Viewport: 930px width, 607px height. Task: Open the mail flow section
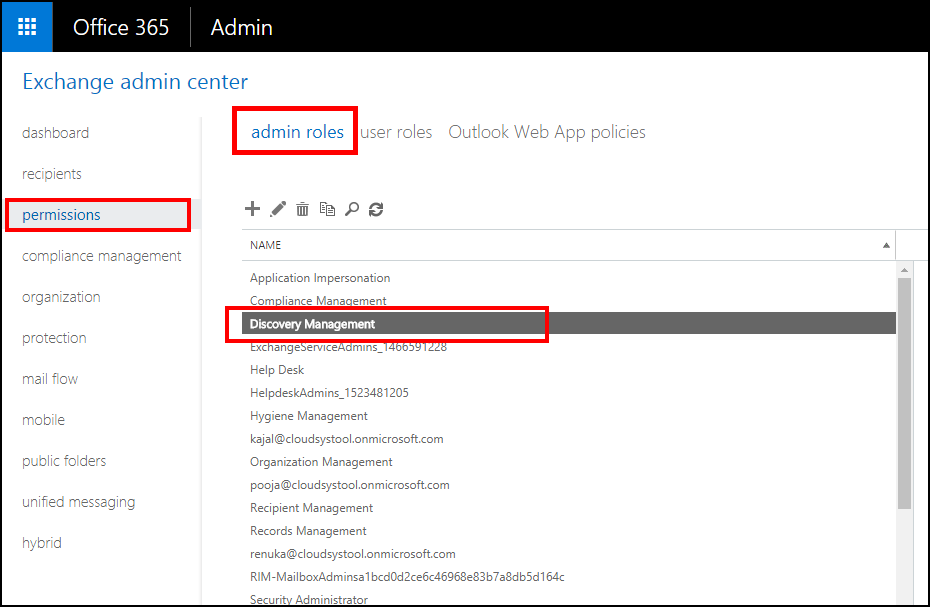[x=50, y=379]
